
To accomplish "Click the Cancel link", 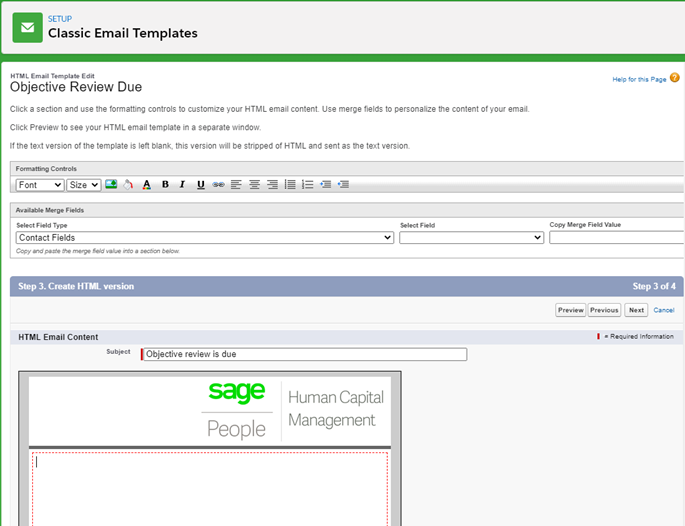I will [664, 310].
